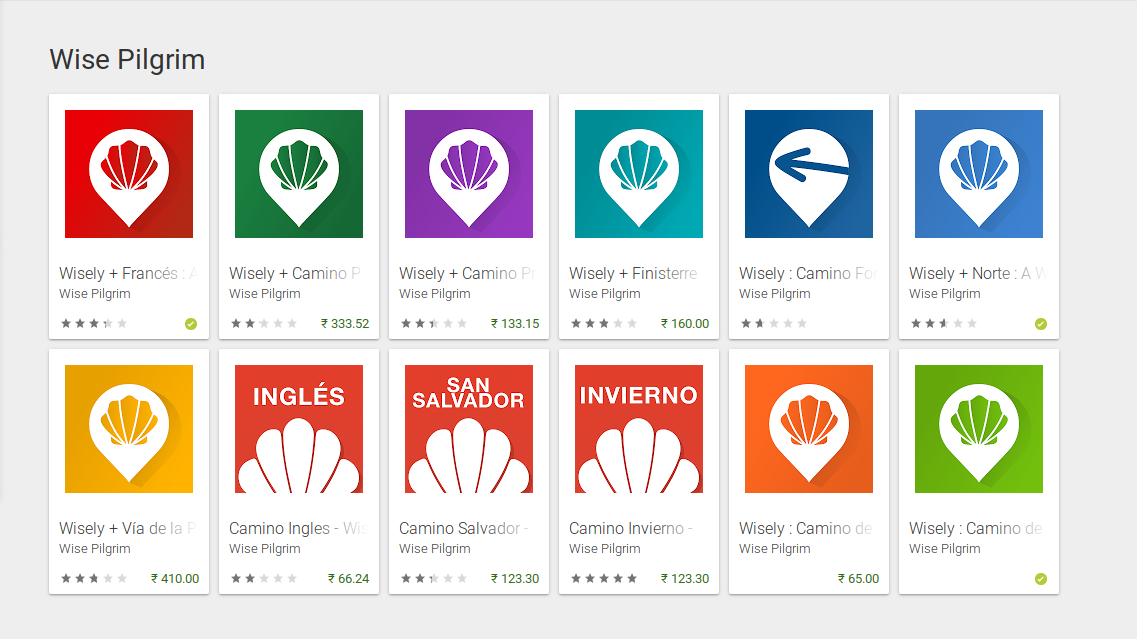
Task: Click star rating on Camino Invierno card
Action: point(604,579)
